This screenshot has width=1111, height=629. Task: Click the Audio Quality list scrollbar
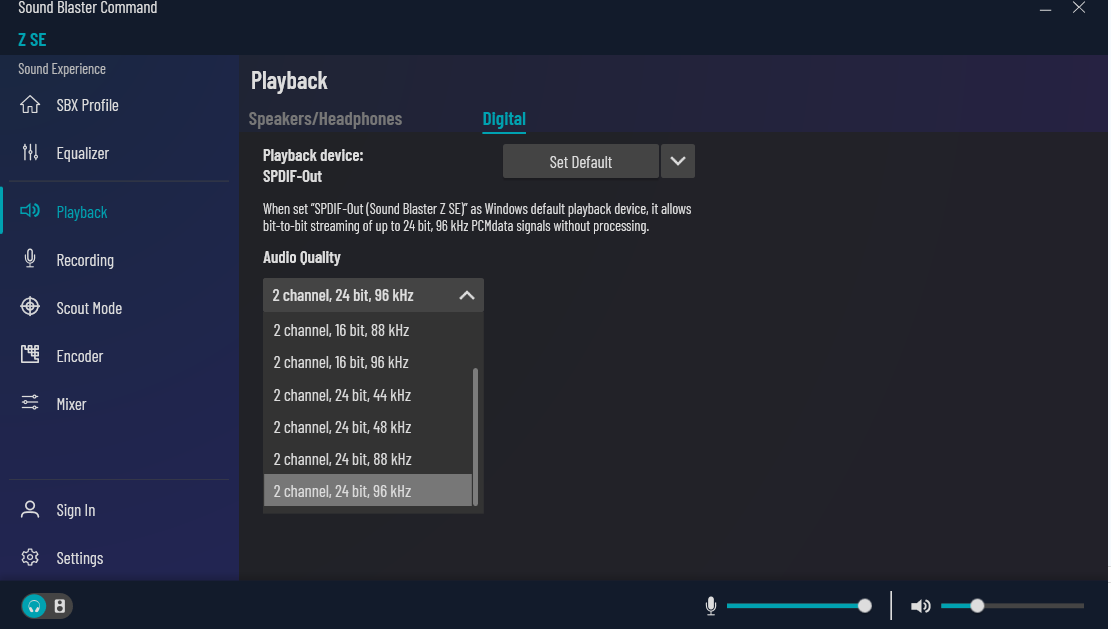point(475,436)
